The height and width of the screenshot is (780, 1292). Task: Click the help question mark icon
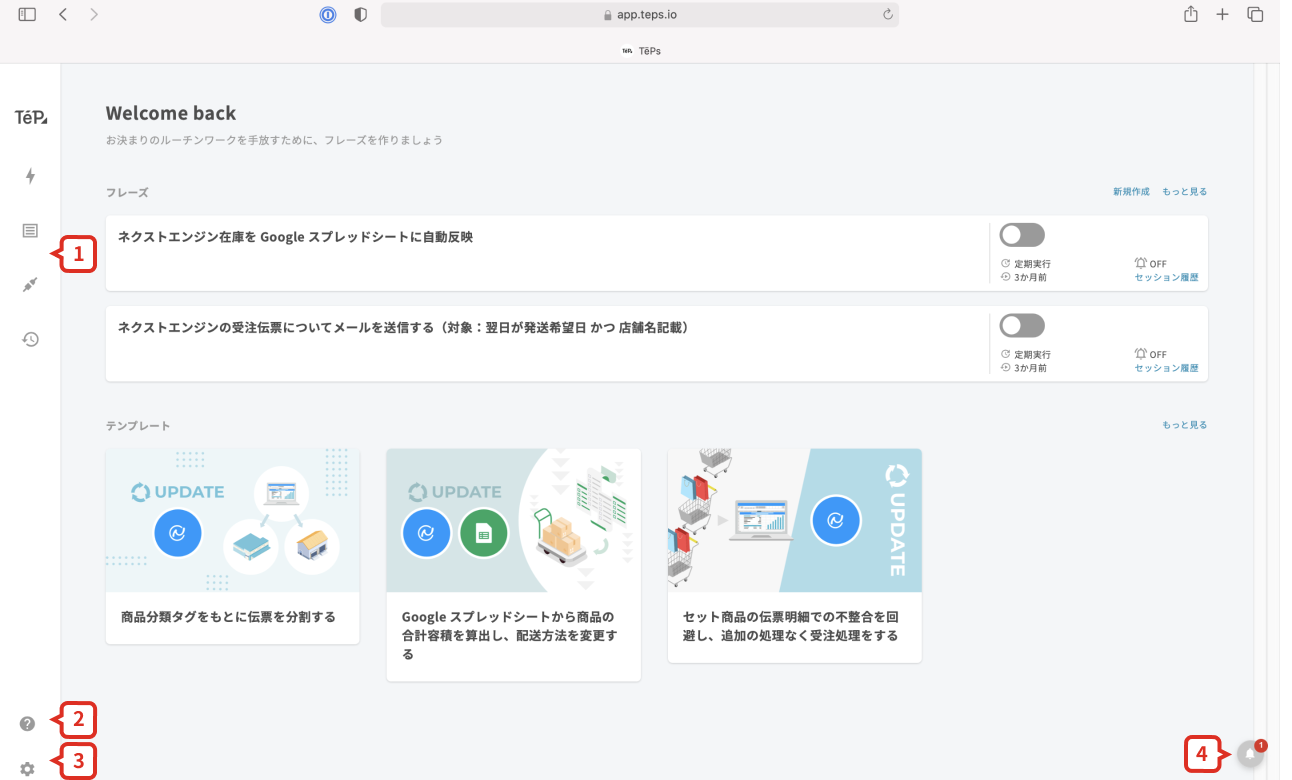pos(27,724)
